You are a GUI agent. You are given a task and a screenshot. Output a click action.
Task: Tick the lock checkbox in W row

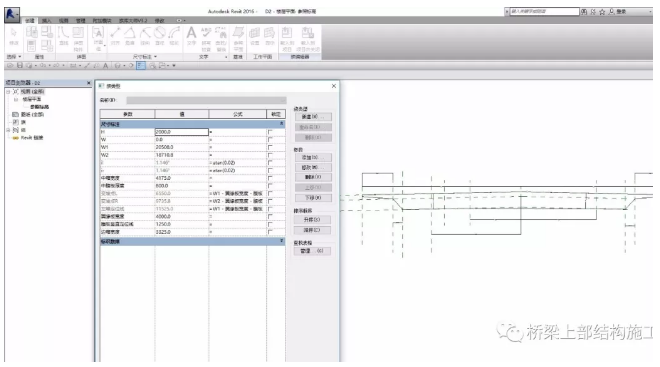coord(270,140)
